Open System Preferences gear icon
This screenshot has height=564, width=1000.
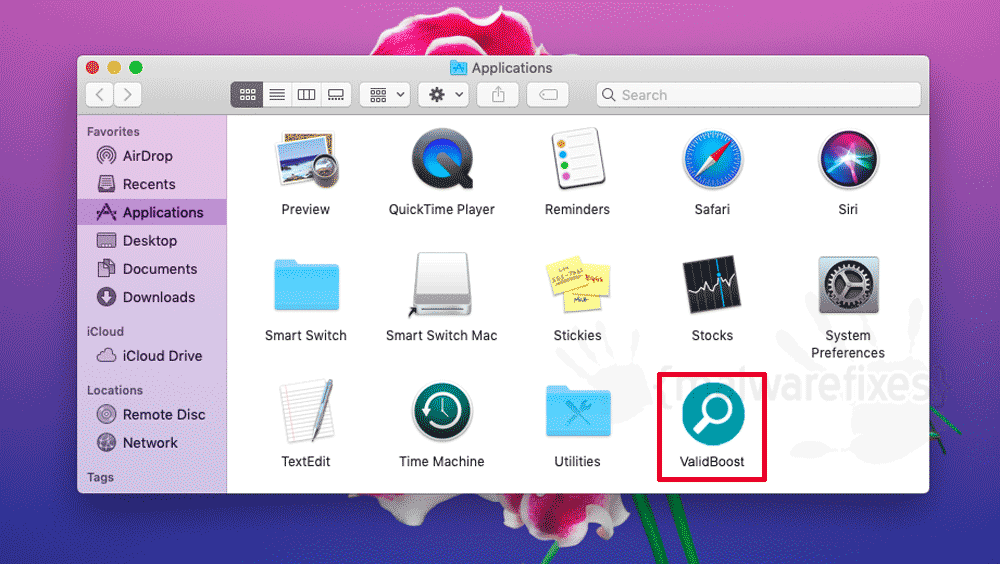(848, 285)
